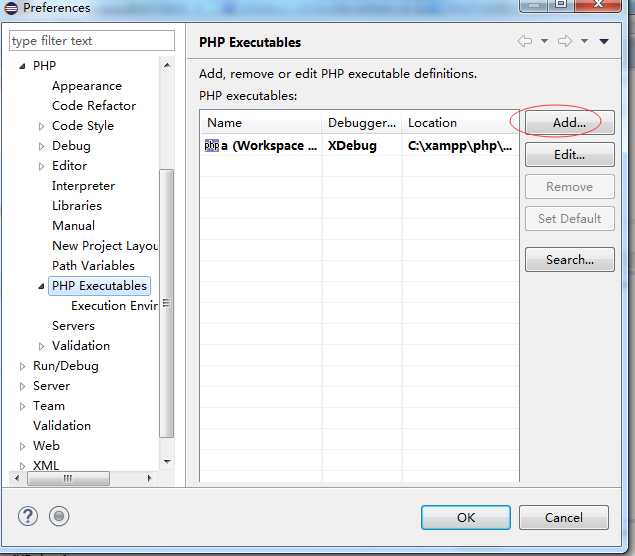
Task: Select Execution Environments tree item
Action: click(x=114, y=306)
